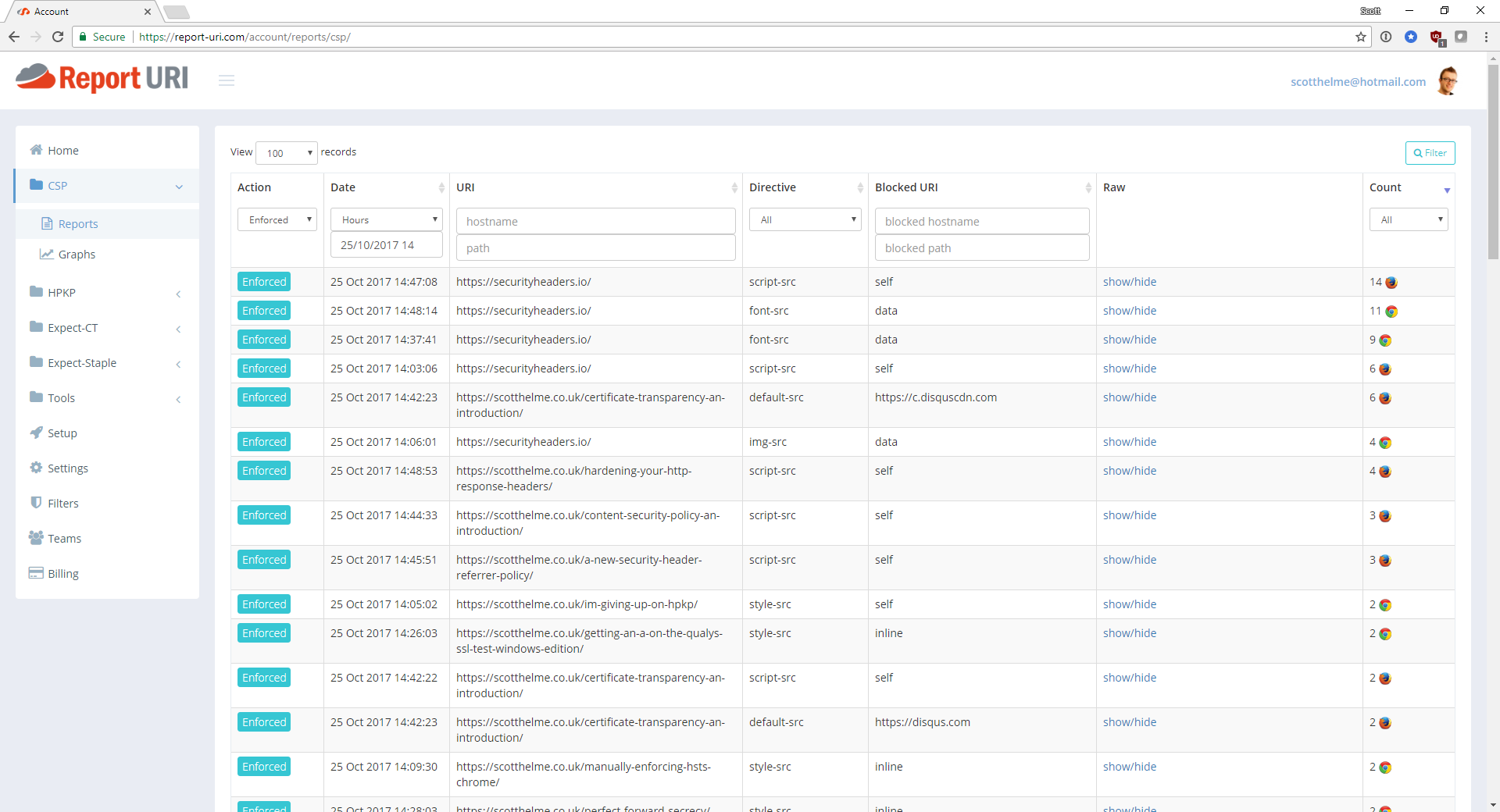Image resolution: width=1500 pixels, height=812 pixels.
Task: Show raw data for the first securityheaders.io report
Action: pyautogui.click(x=1130, y=281)
